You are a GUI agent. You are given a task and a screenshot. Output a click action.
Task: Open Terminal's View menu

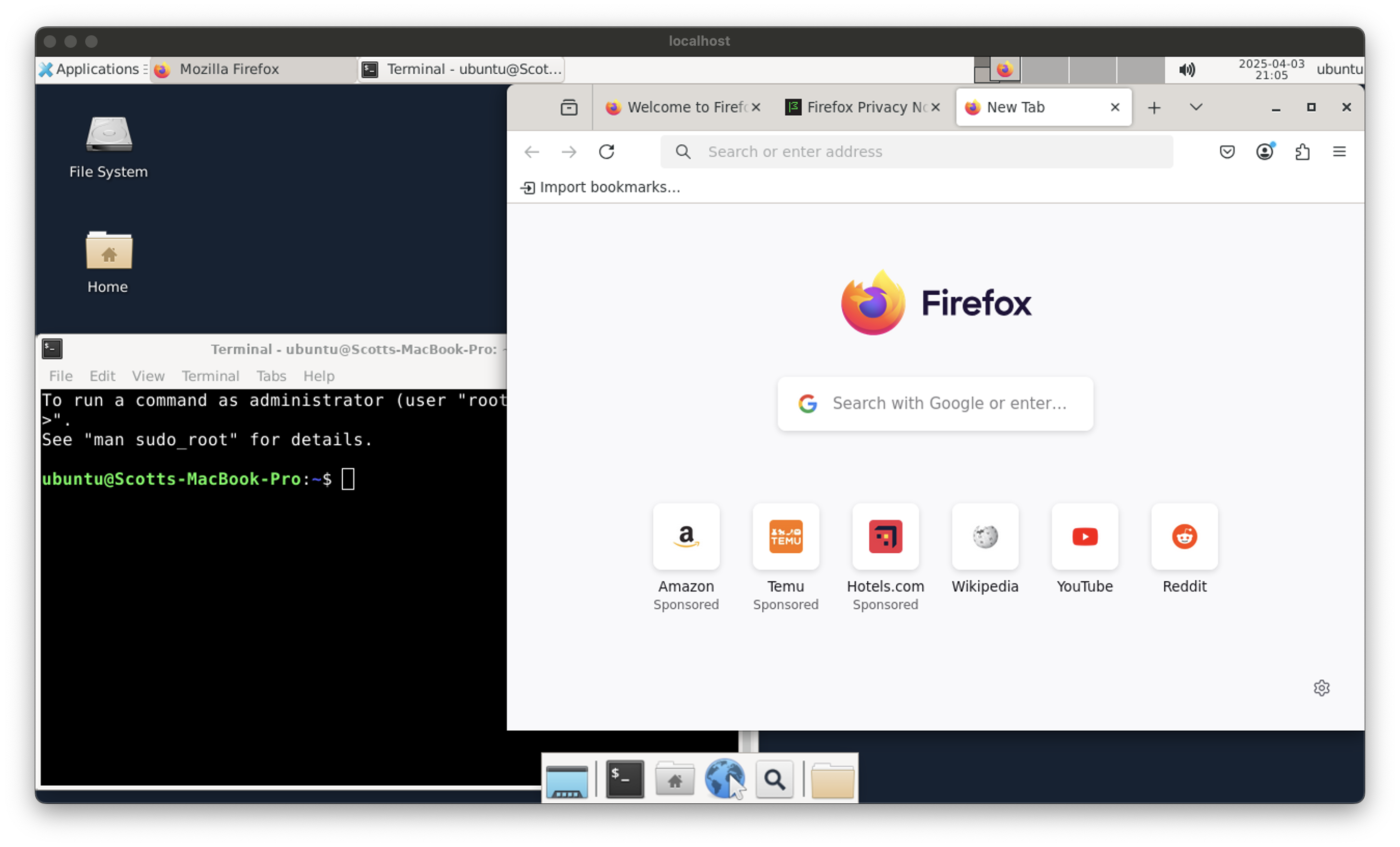(147, 376)
